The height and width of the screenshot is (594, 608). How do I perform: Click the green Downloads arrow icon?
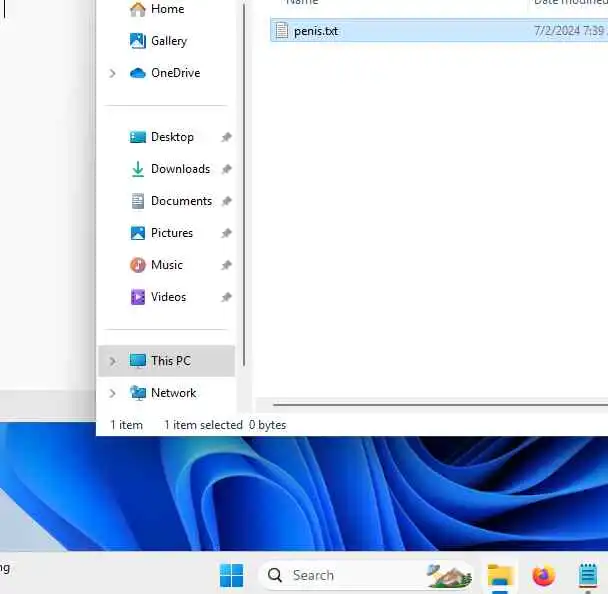(x=138, y=169)
